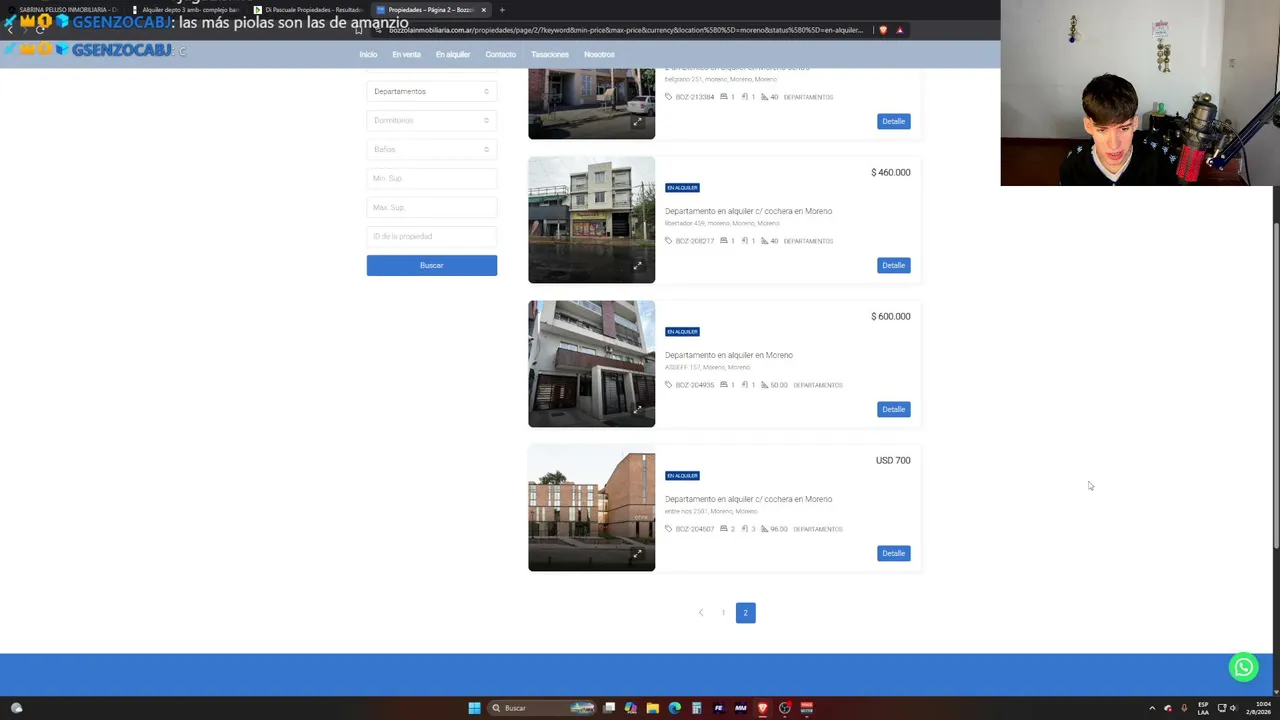Open the Libertador 459 listing title link
The image size is (1280, 720).
748,211
